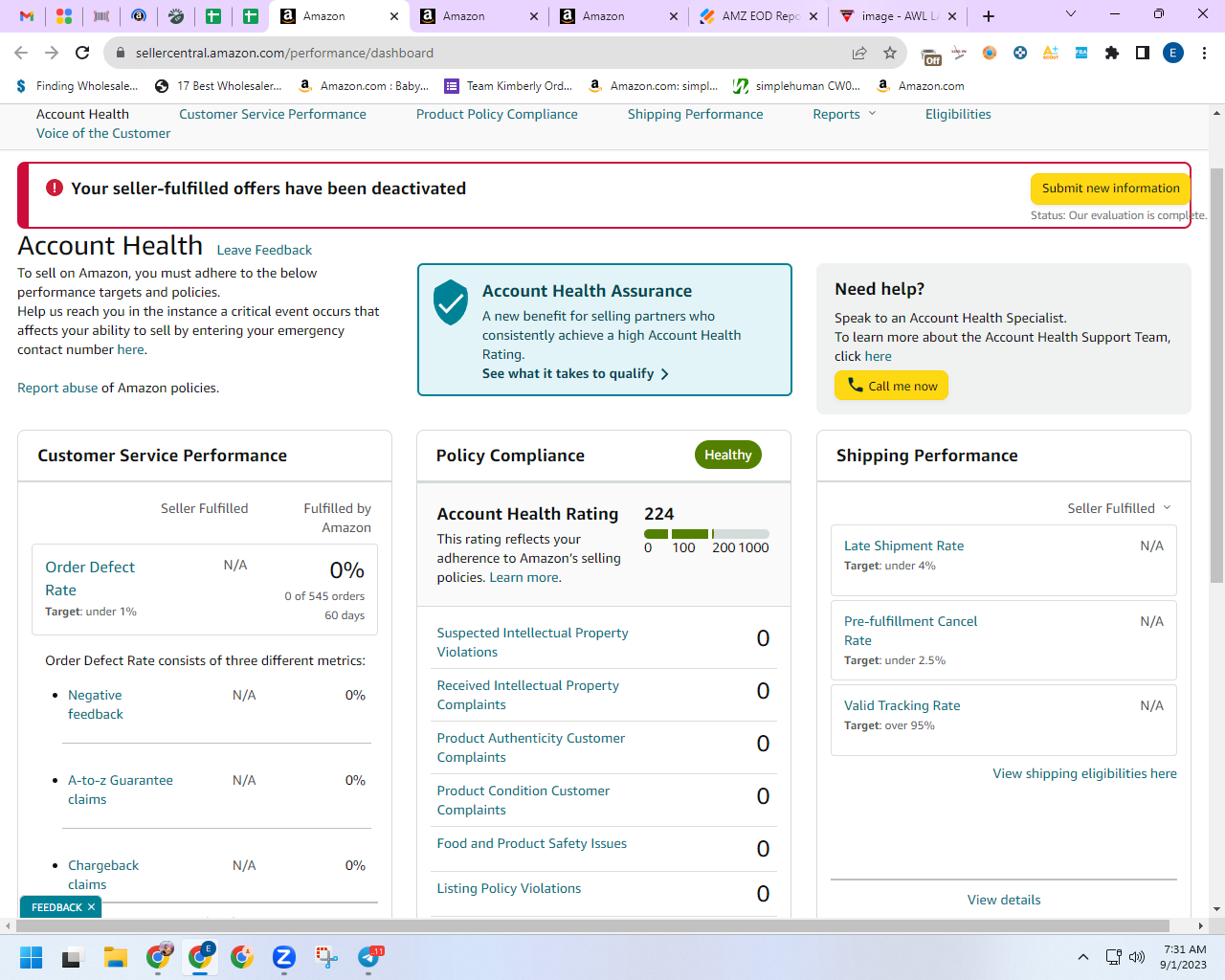The height and width of the screenshot is (980, 1225).
Task: Open the Valid Tracking Rate metric
Action: coord(902,705)
